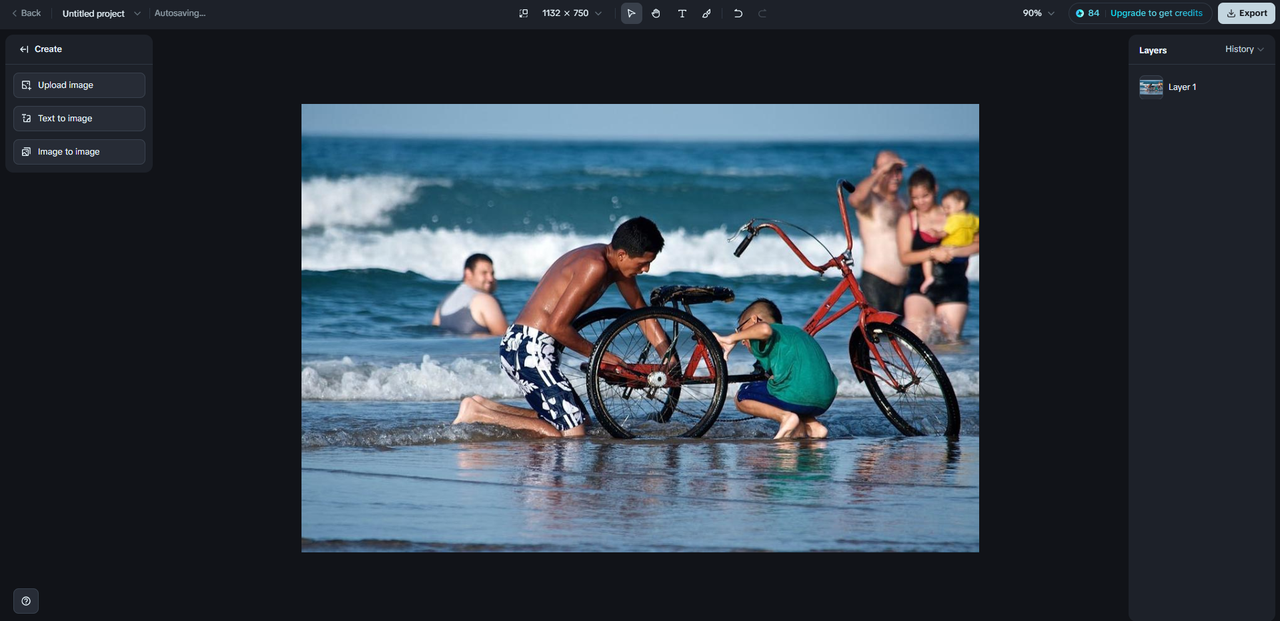Open the help question mark icon
The image size is (1280, 621).
pyautogui.click(x=26, y=601)
